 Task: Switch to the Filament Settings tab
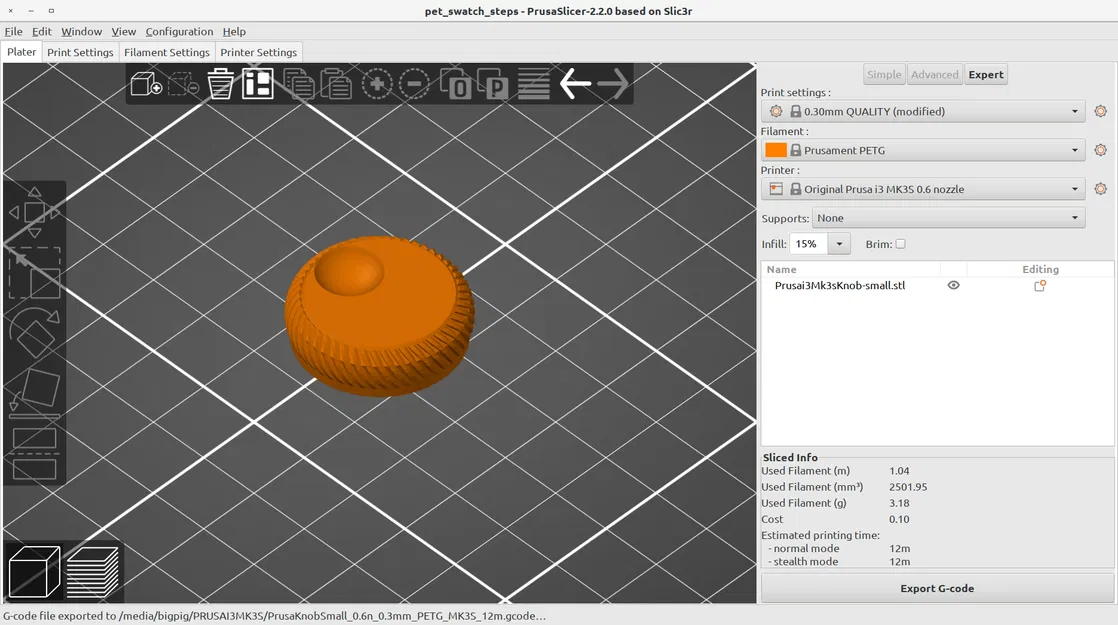coord(167,52)
